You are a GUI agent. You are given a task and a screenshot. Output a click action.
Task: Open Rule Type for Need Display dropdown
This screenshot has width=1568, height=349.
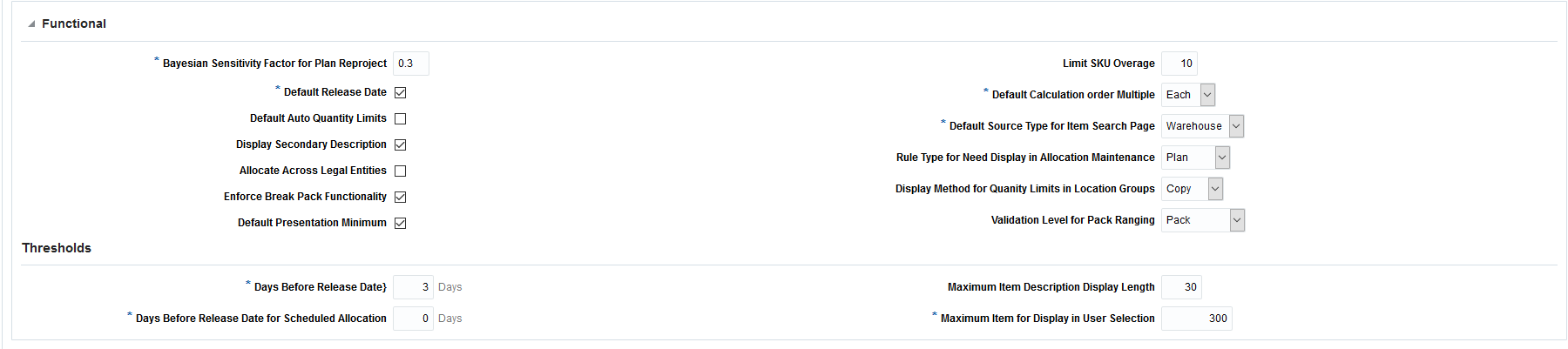1221,158
